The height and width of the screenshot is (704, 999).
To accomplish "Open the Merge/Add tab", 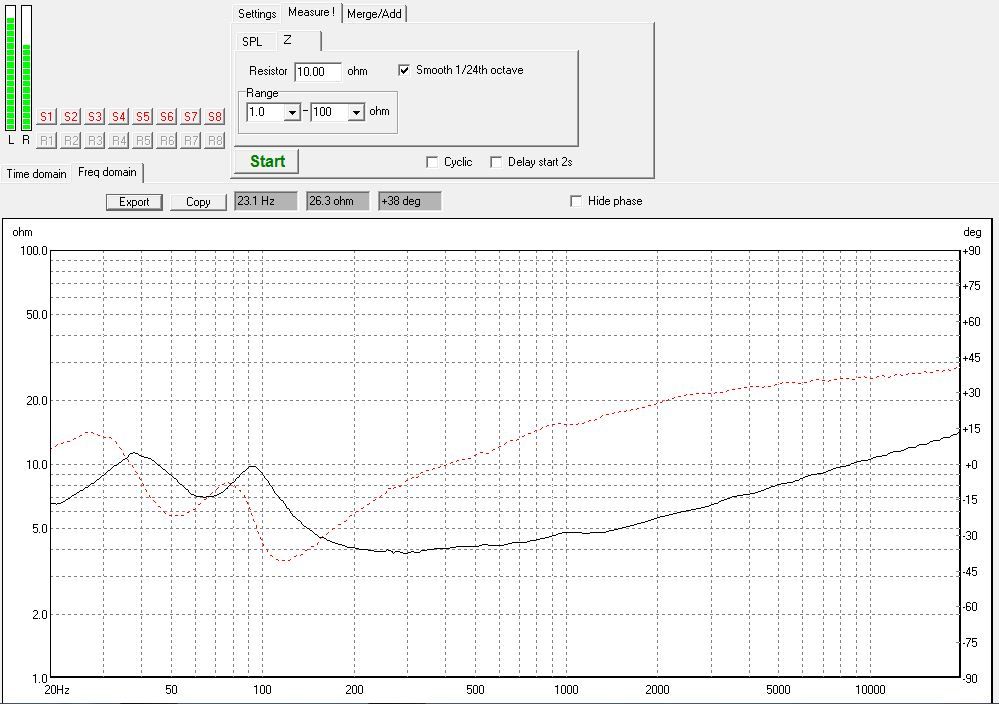I will click(374, 14).
